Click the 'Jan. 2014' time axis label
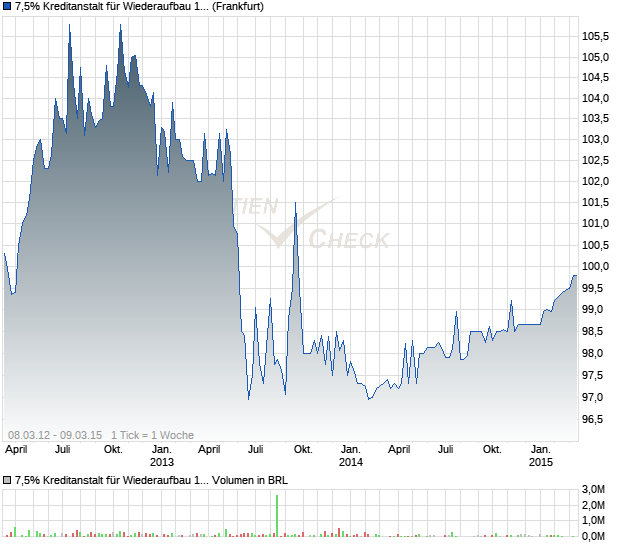The image size is (620, 546). 351,456
